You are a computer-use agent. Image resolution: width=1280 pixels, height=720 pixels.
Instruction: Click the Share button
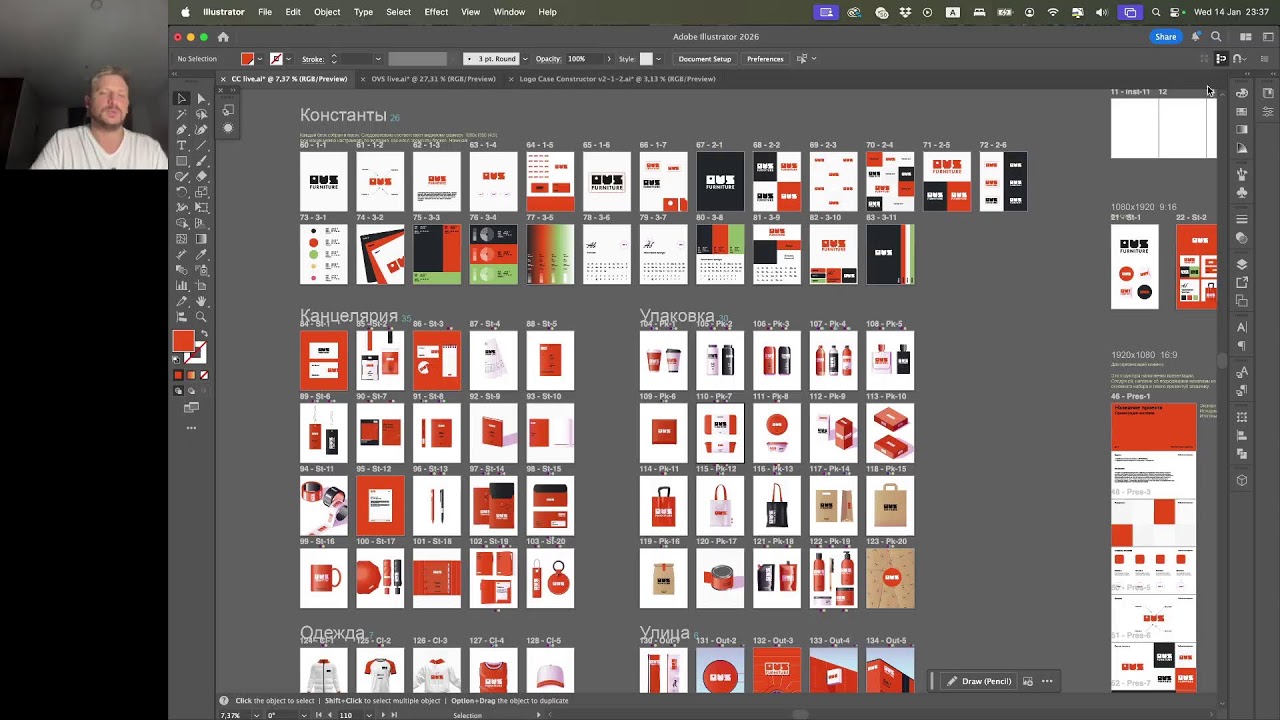coord(1166,37)
